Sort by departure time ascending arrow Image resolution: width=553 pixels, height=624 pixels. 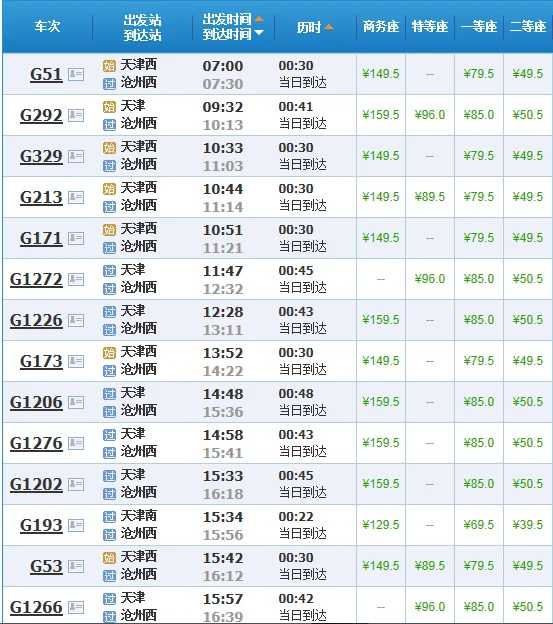pyautogui.click(x=259, y=19)
